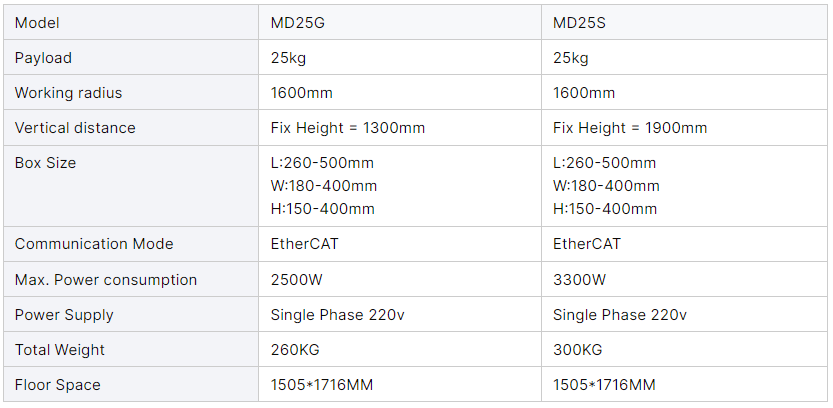The image size is (833, 408).
Task: Select the MD25S column header
Action: (579, 23)
